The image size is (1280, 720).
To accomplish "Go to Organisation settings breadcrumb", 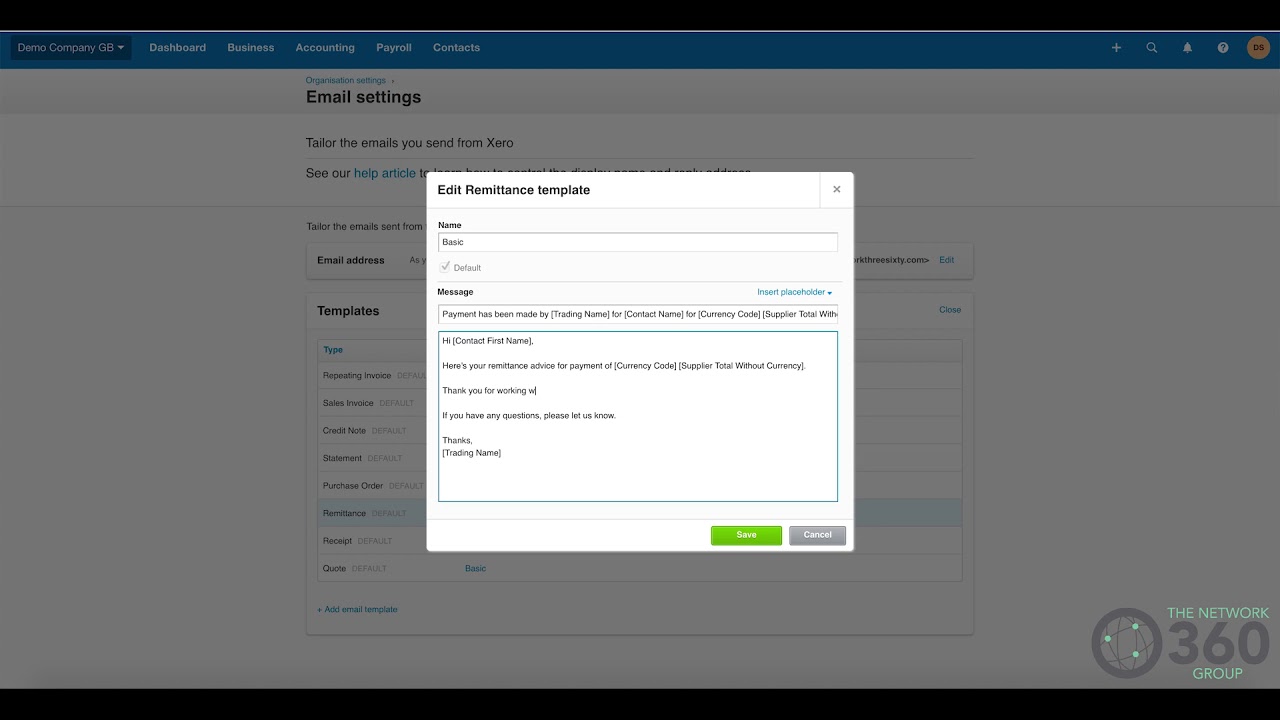I will point(345,80).
